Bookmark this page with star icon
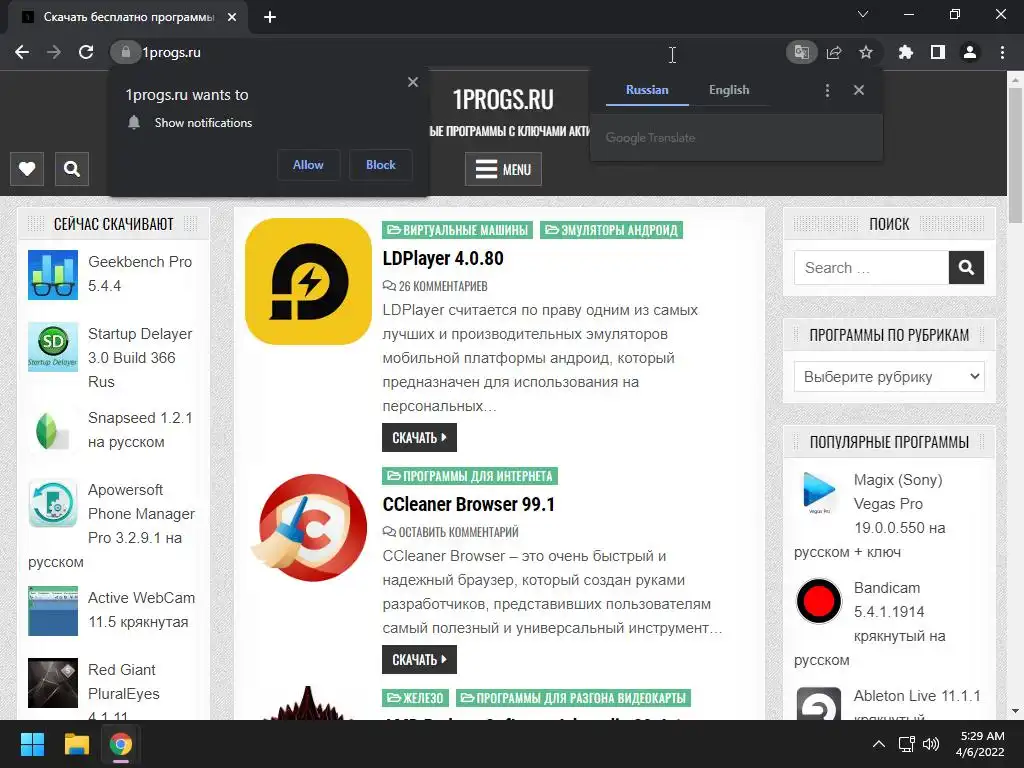Image resolution: width=1024 pixels, height=768 pixels. 866,52
